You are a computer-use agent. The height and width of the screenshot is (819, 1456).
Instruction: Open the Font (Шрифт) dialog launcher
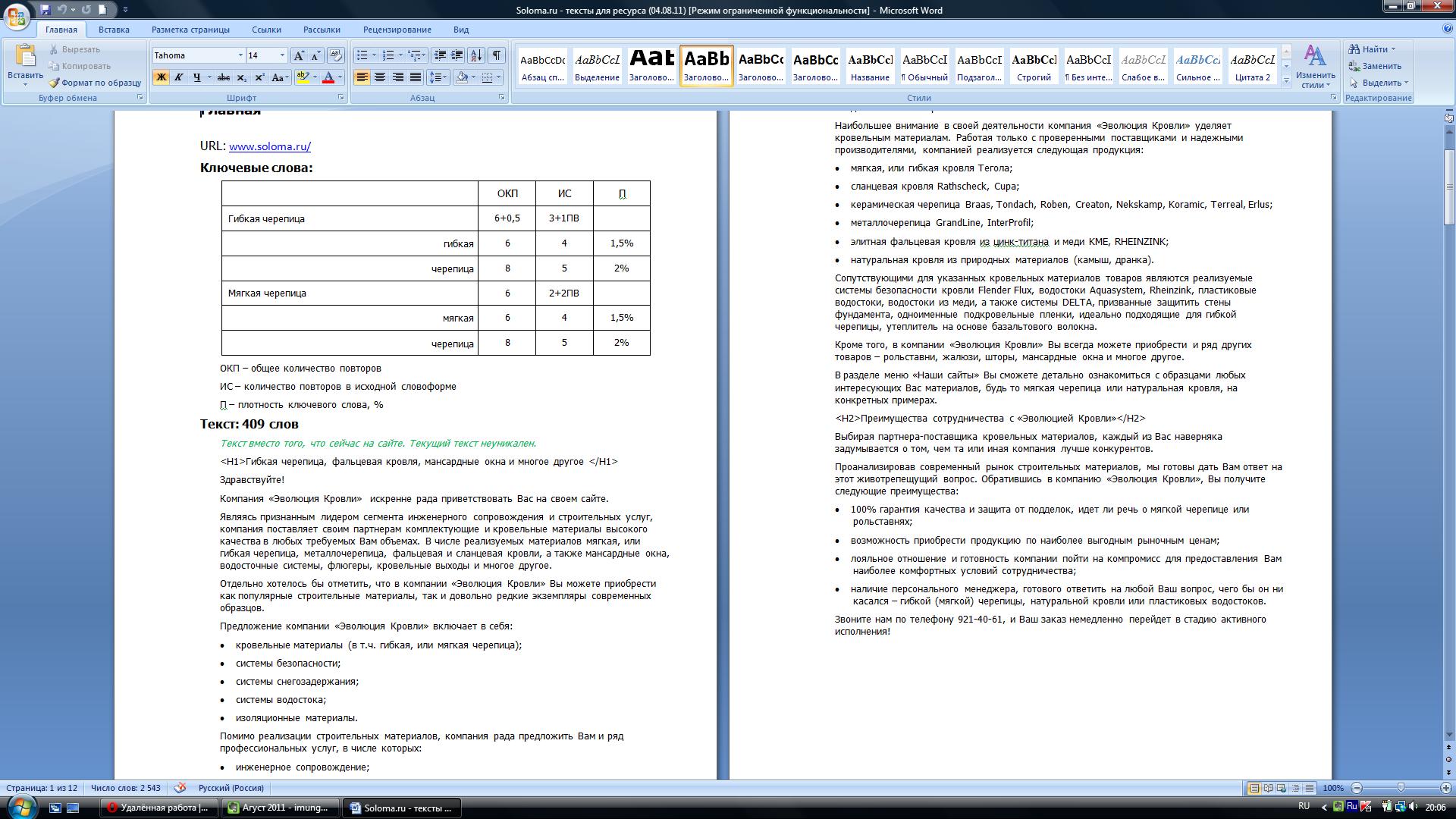pyautogui.click(x=340, y=98)
